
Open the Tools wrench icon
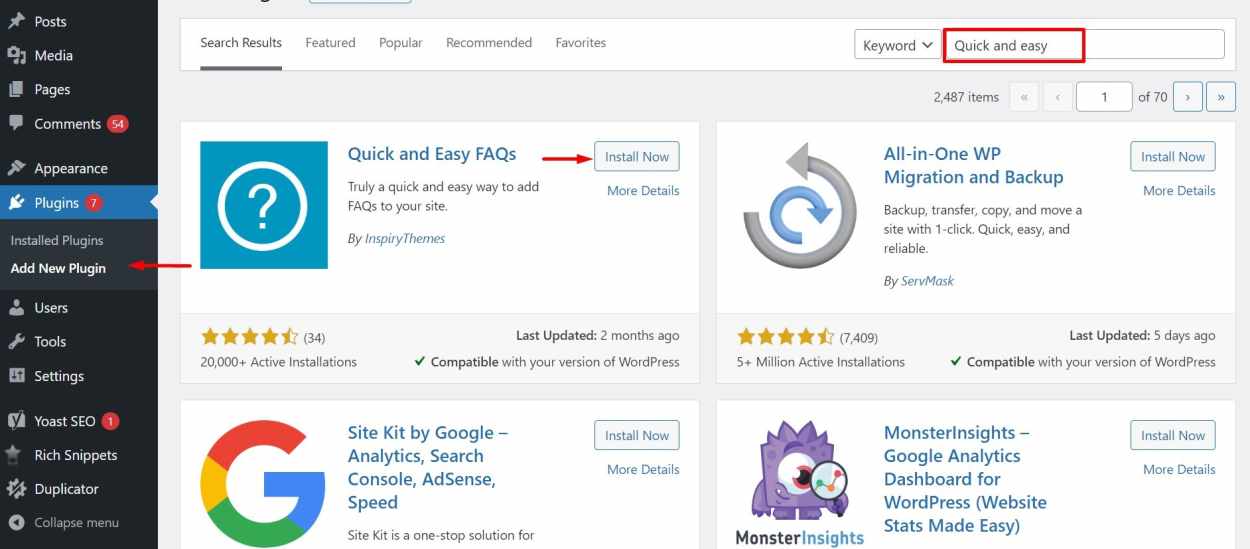point(16,341)
